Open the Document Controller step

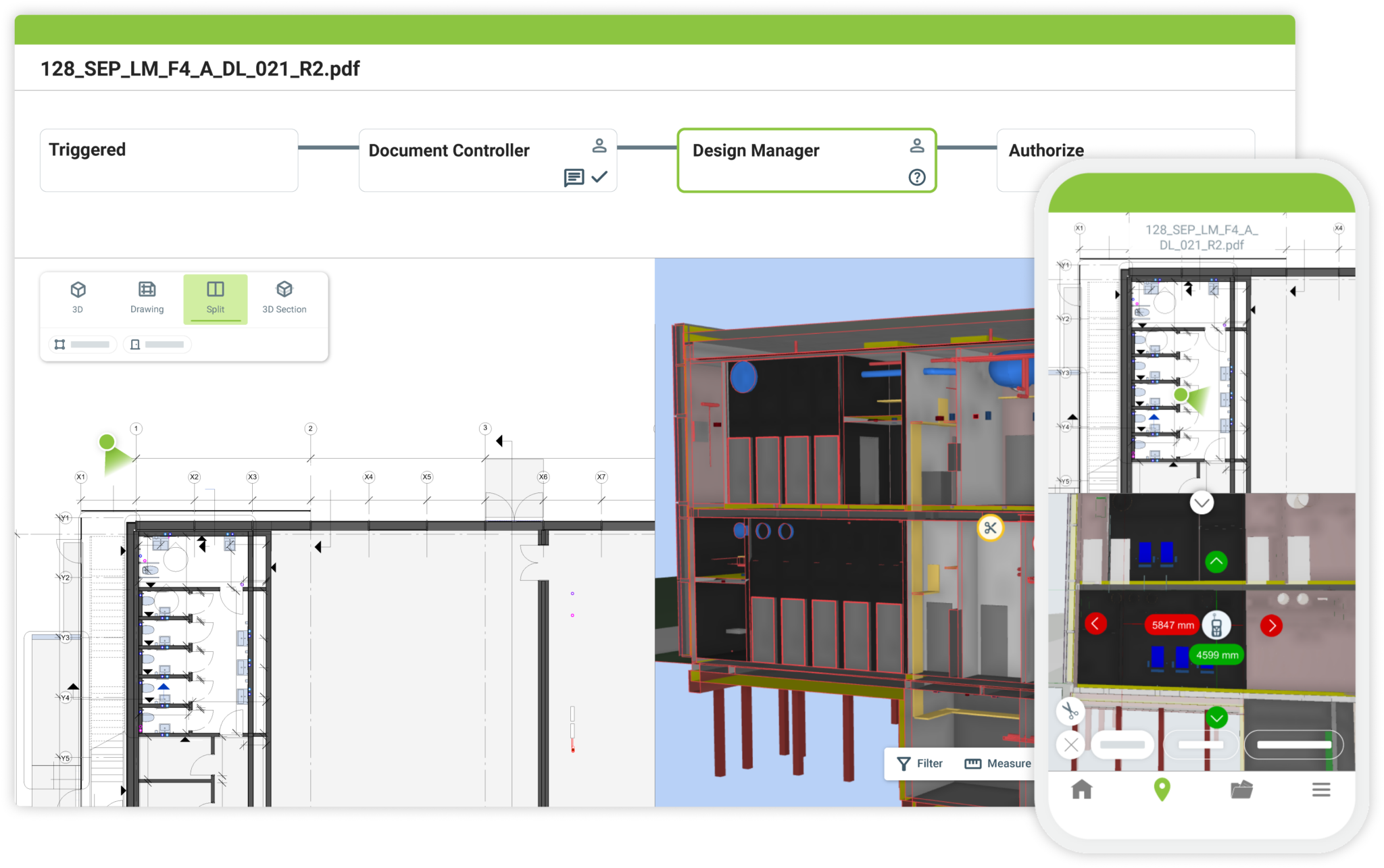click(487, 161)
